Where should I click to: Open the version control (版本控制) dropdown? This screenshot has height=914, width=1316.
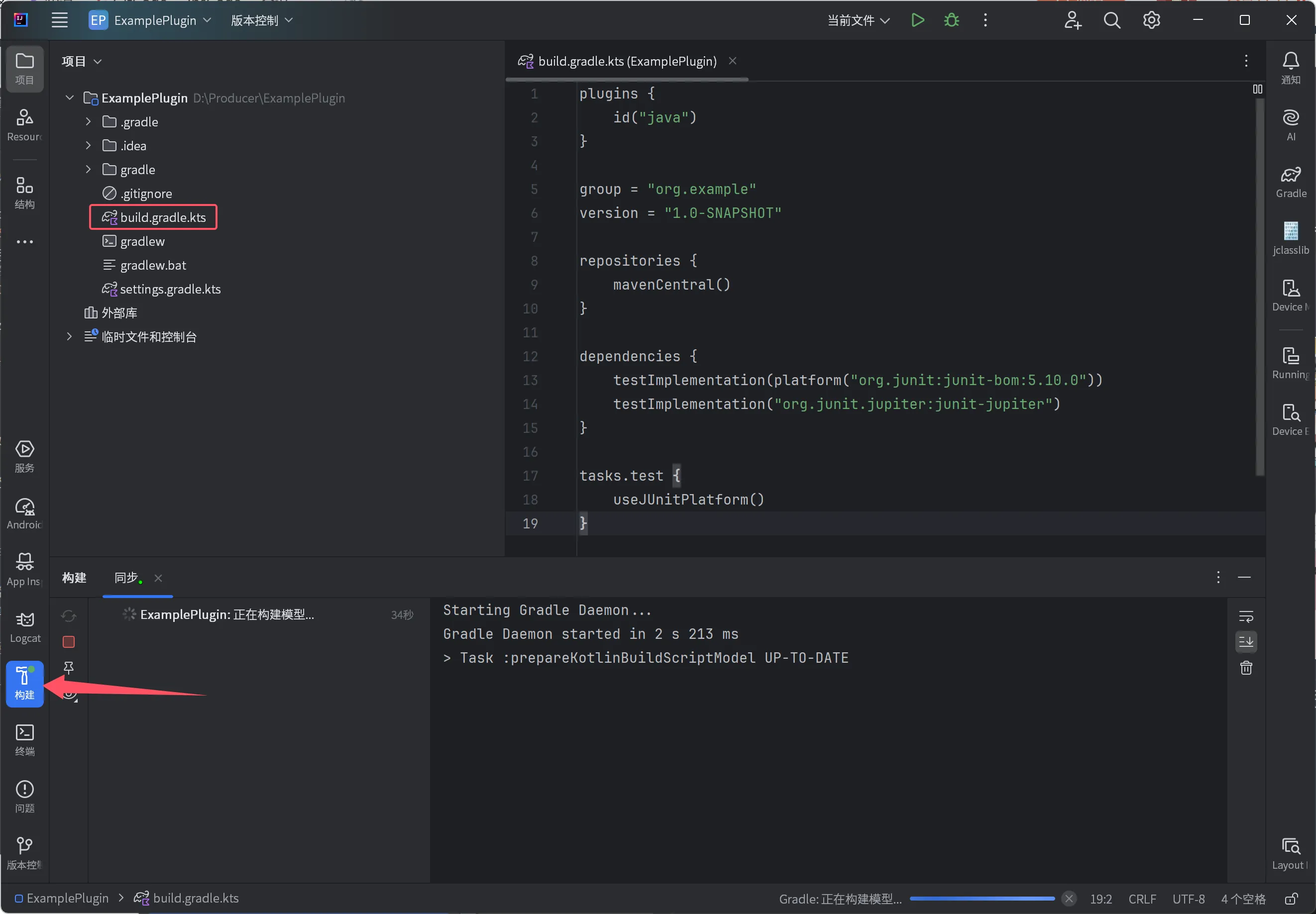tap(262, 20)
